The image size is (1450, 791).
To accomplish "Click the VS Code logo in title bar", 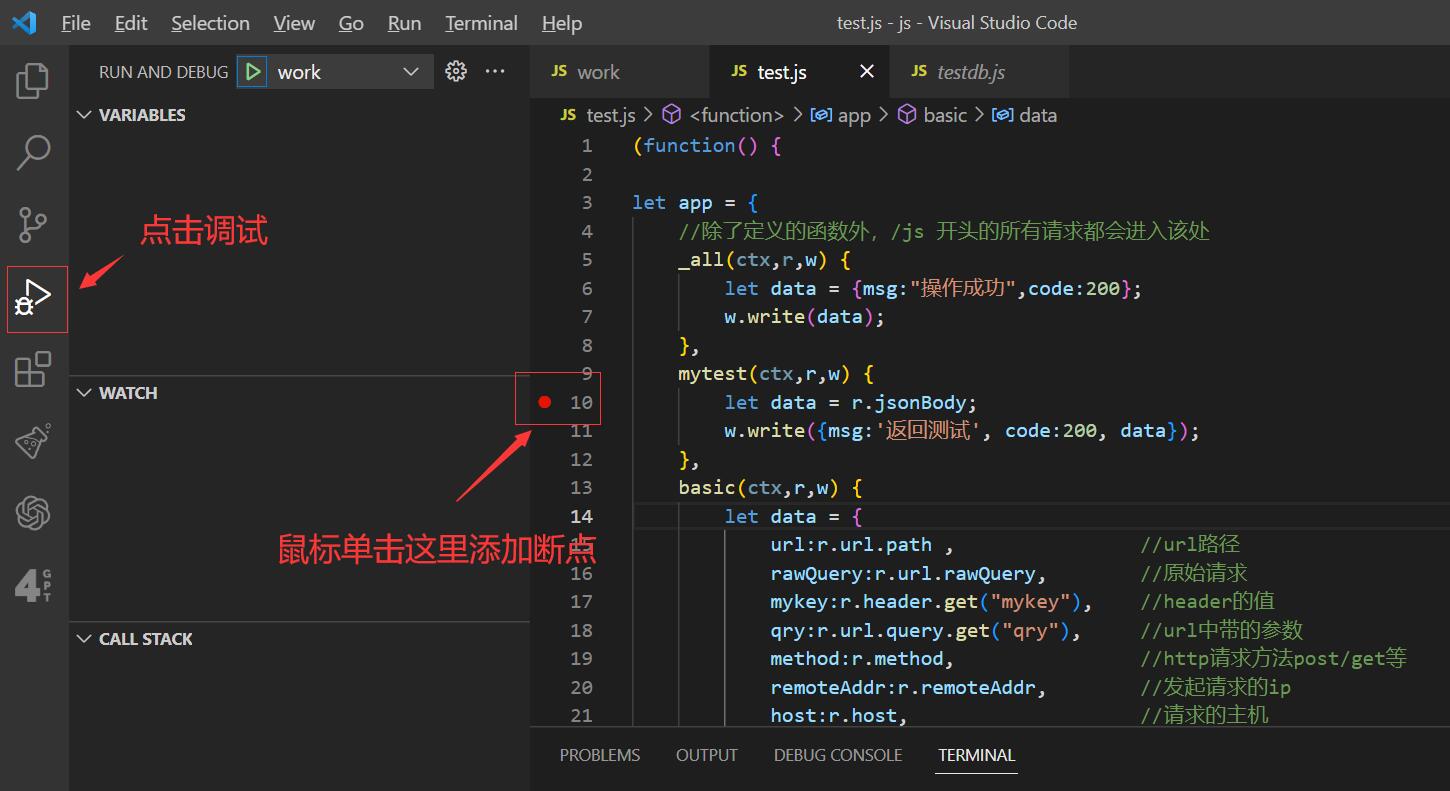I will (24, 23).
